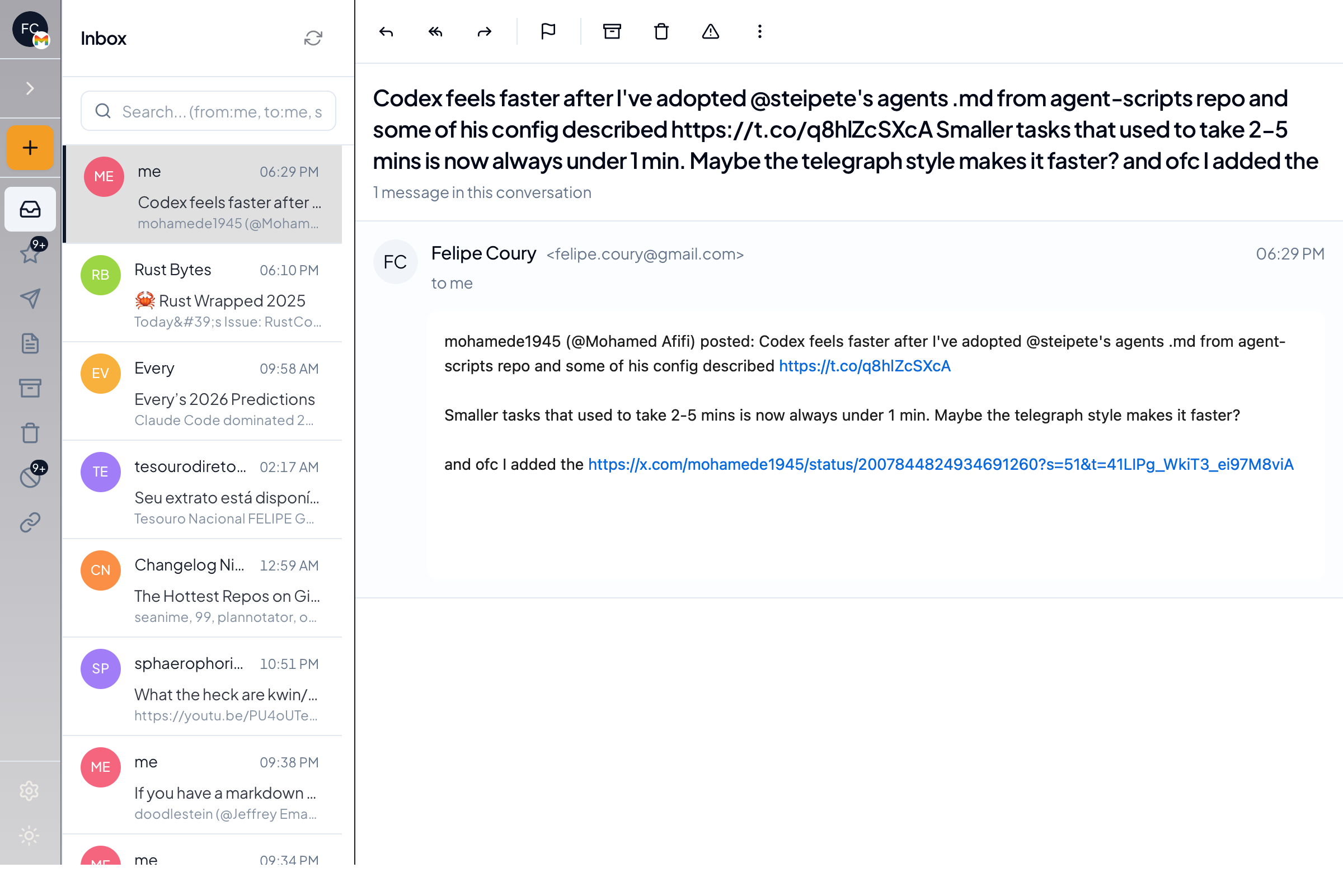This screenshot has width=1343, height=896.
Task: Mark message as spam with warning icon
Action: point(710,31)
